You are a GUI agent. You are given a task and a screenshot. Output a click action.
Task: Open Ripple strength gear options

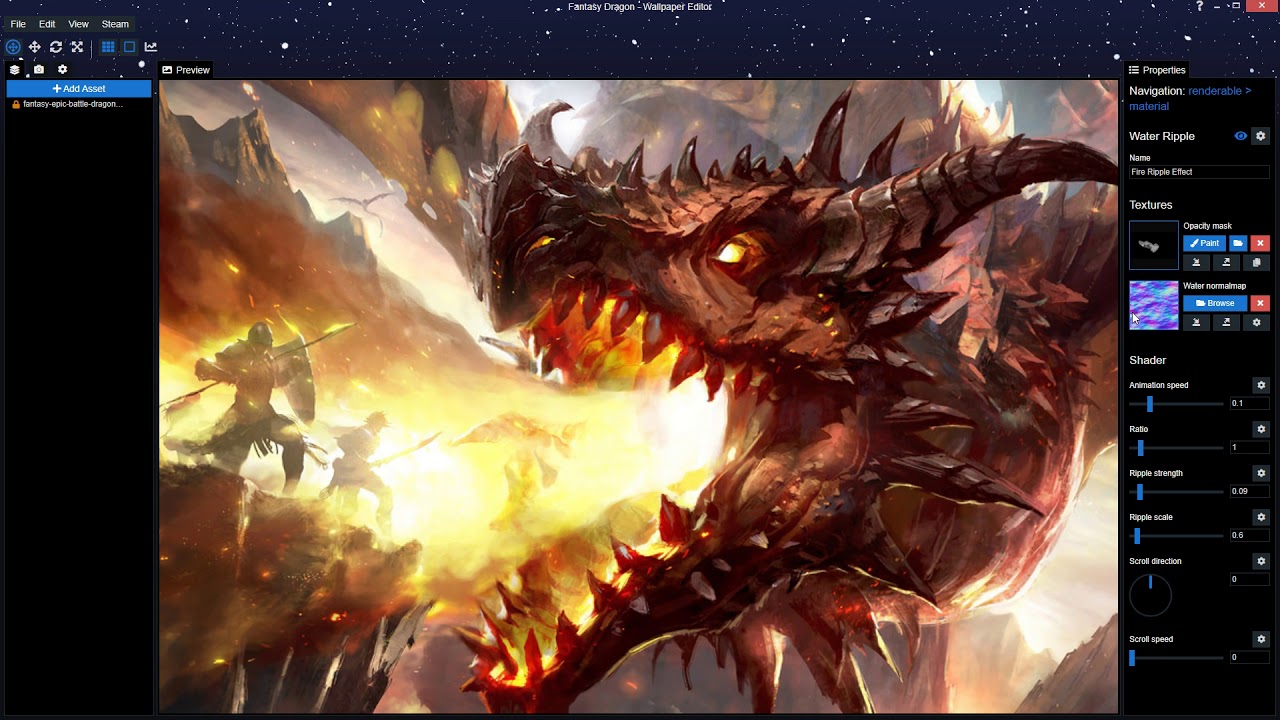[1261, 473]
